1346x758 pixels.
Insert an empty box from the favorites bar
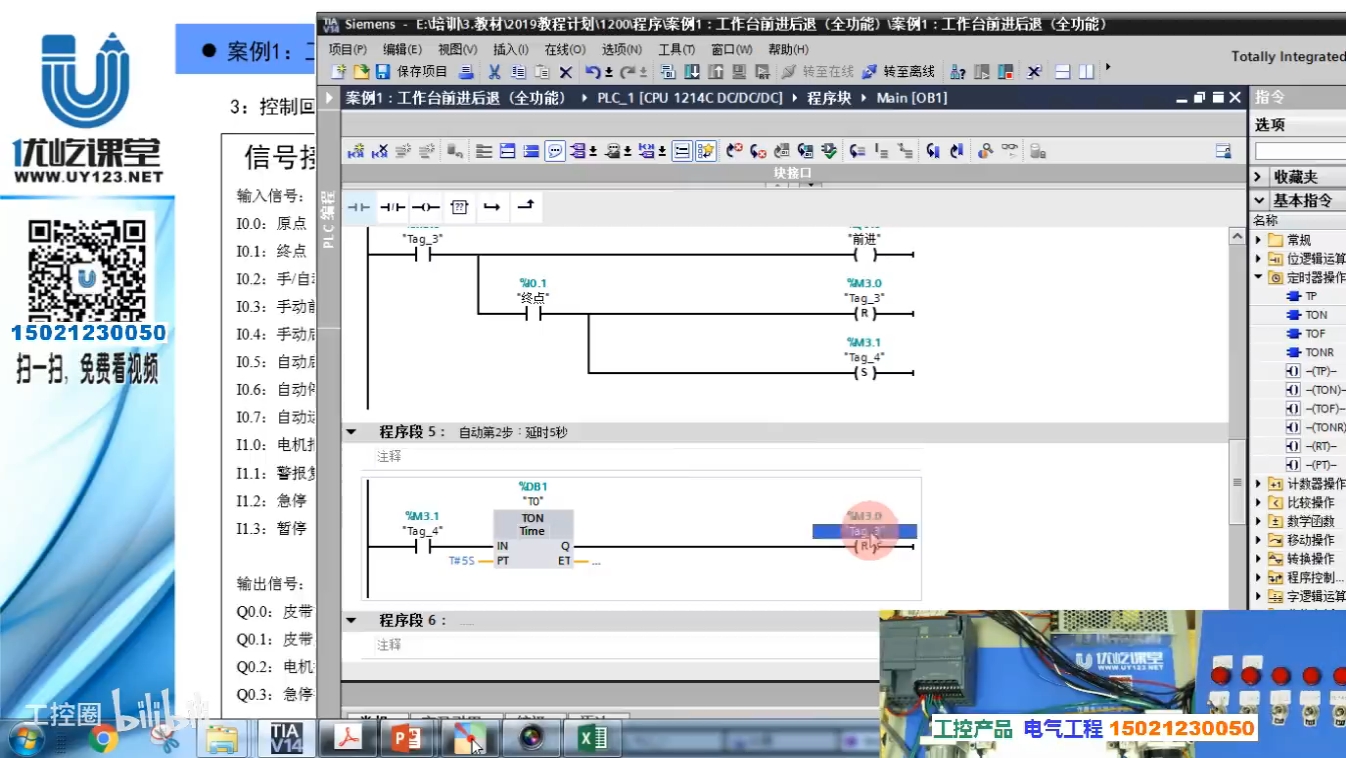tap(459, 207)
